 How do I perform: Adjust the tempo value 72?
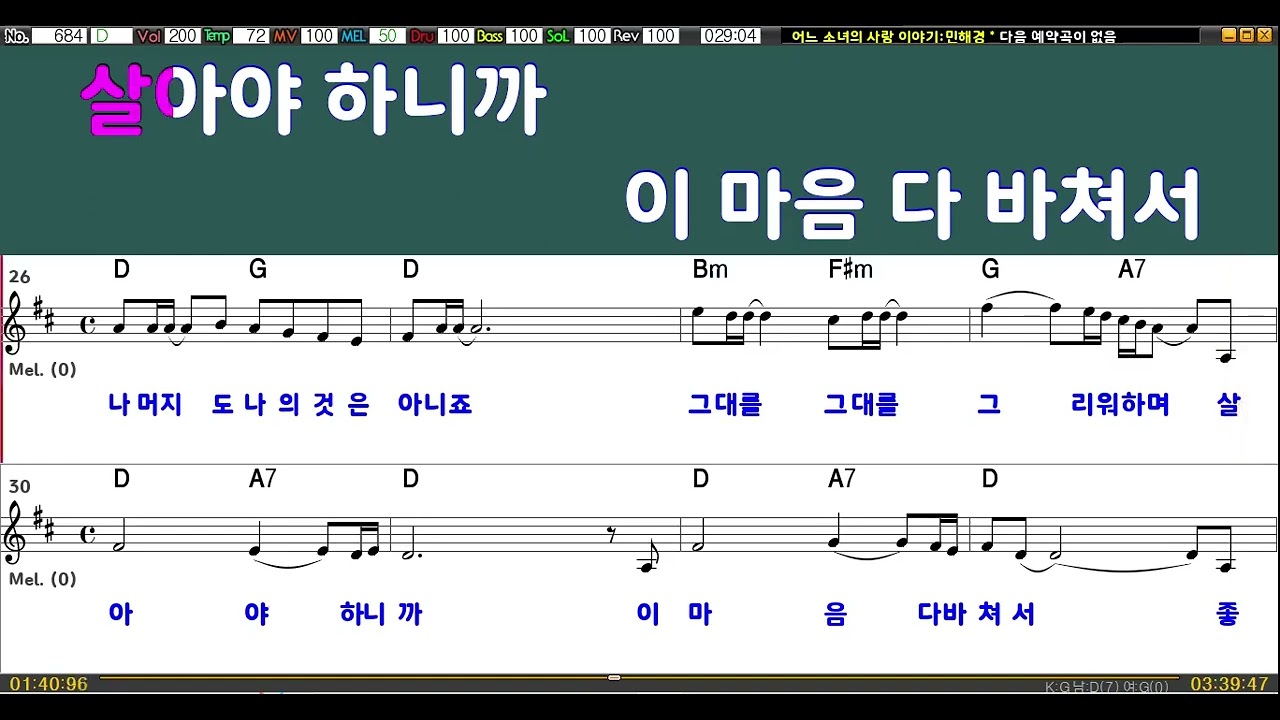(x=252, y=36)
